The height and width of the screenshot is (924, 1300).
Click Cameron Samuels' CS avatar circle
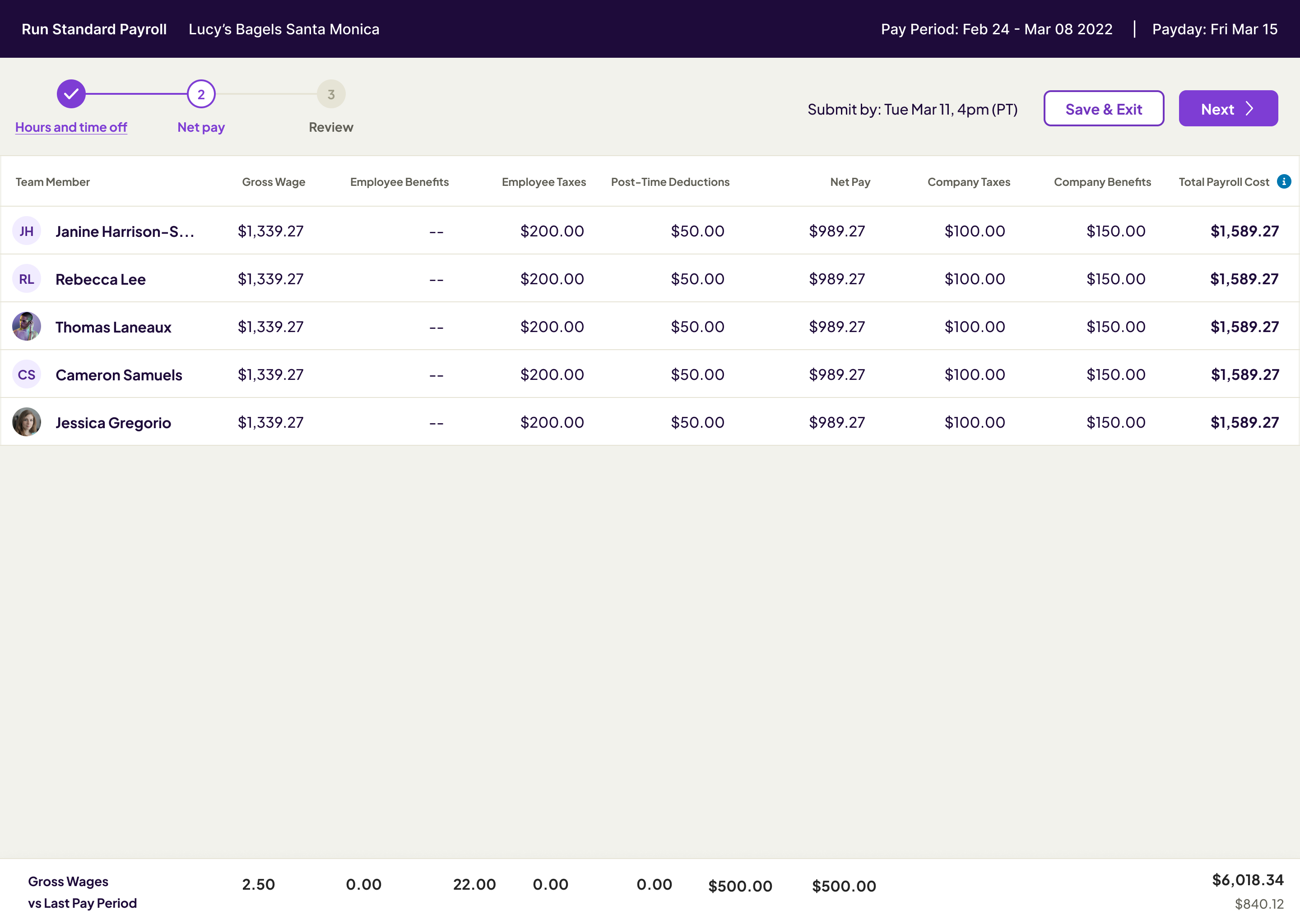click(26, 374)
